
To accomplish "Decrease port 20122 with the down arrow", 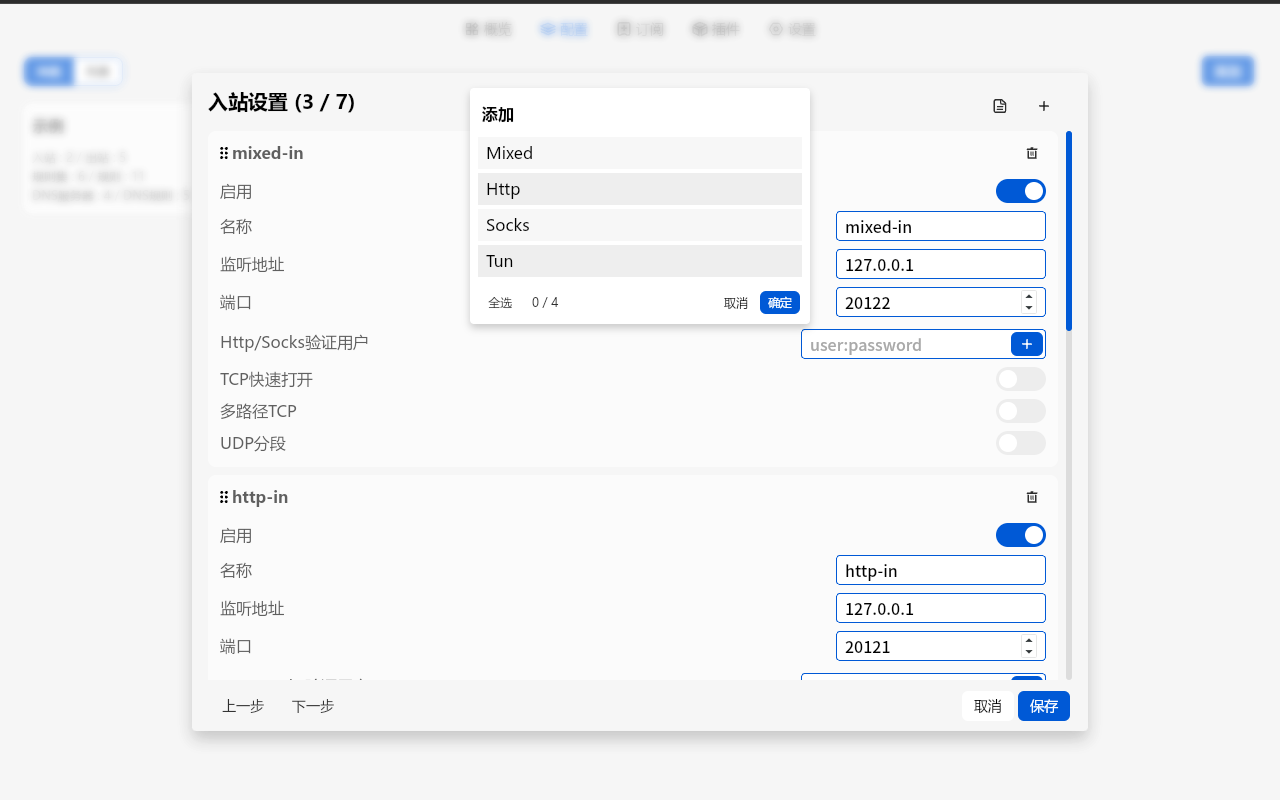I will point(1029,308).
